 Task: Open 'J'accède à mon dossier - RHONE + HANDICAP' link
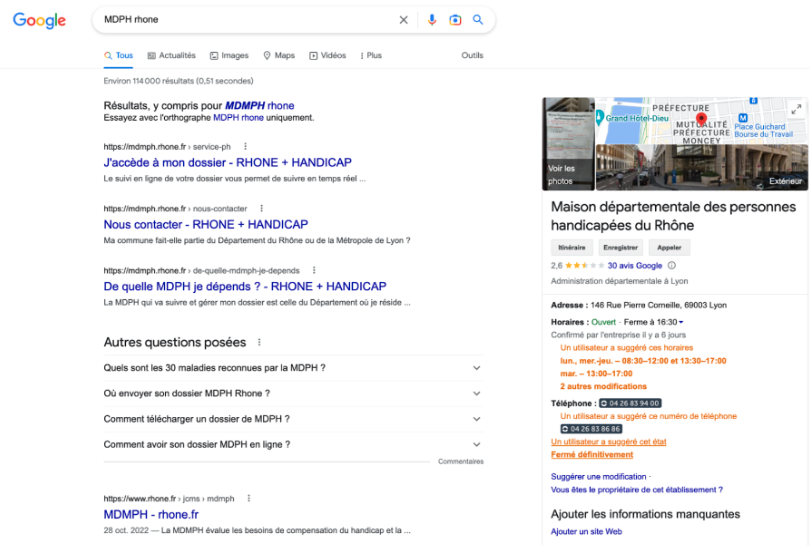[227, 163]
